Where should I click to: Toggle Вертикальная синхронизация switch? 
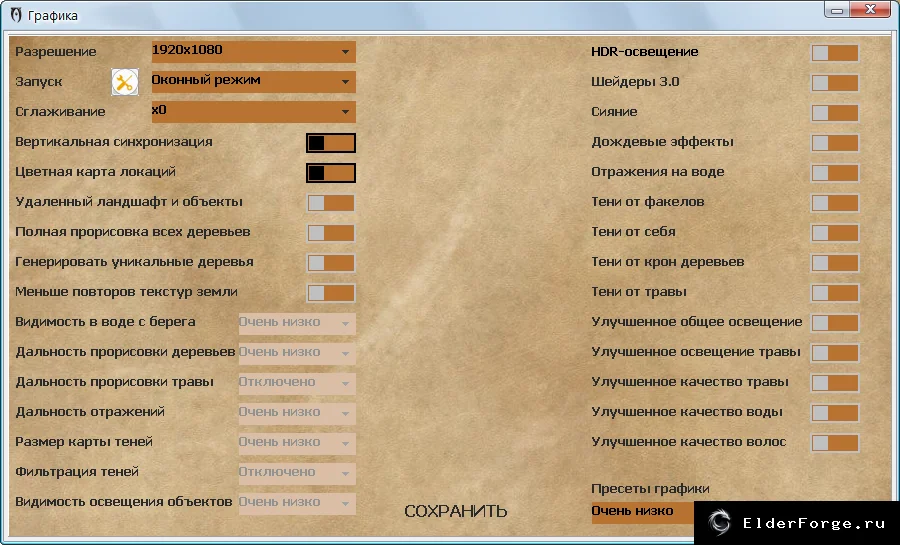[x=331, y=143]
